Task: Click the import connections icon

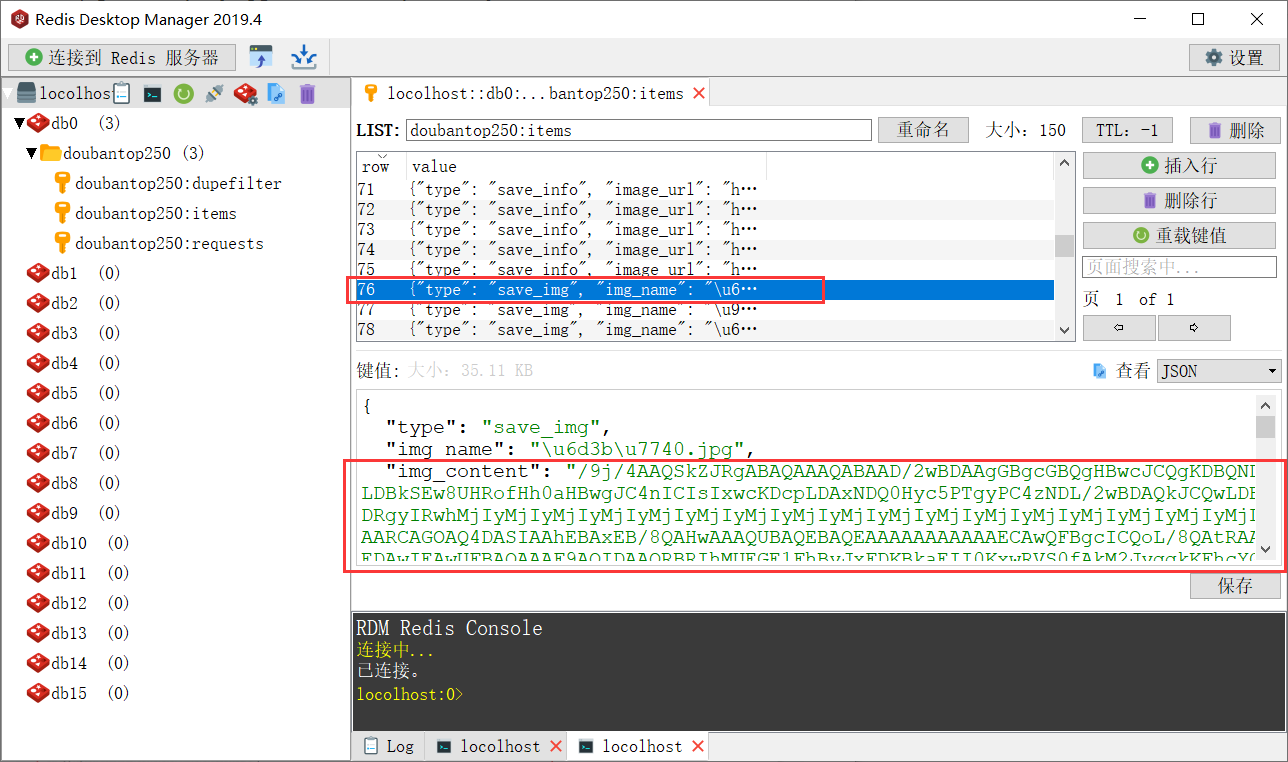Action: (x=261, y=57)
